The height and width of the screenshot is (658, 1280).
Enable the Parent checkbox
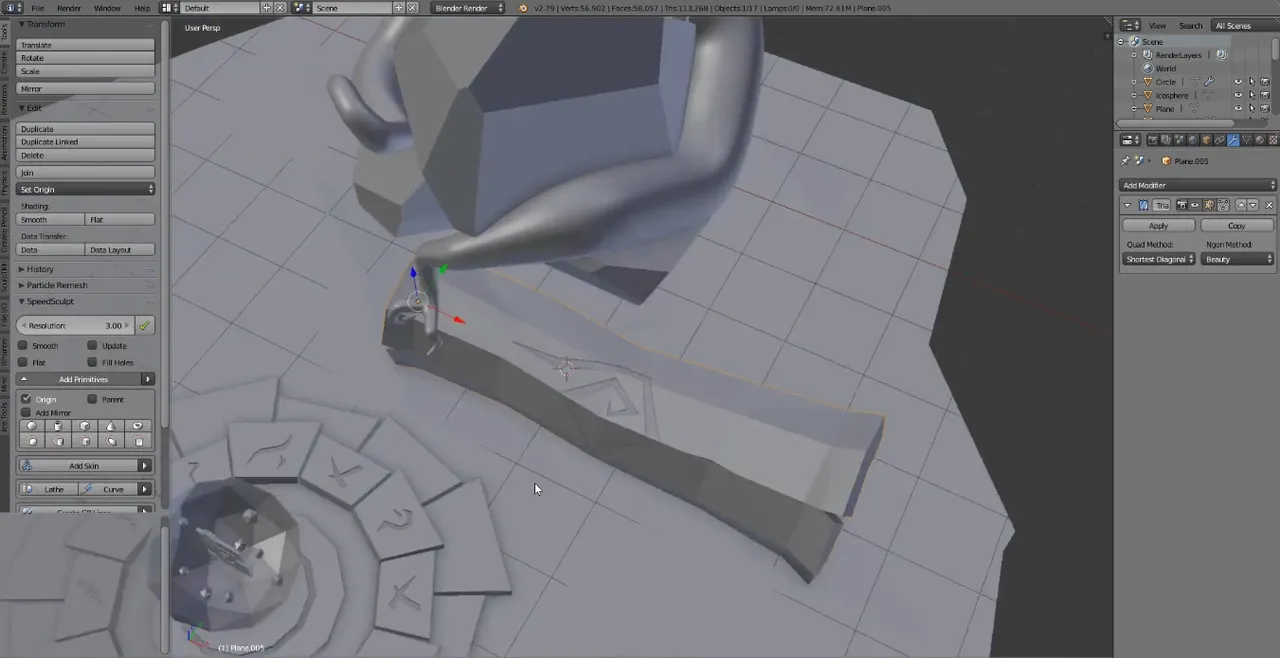click(x=93, y=399)
